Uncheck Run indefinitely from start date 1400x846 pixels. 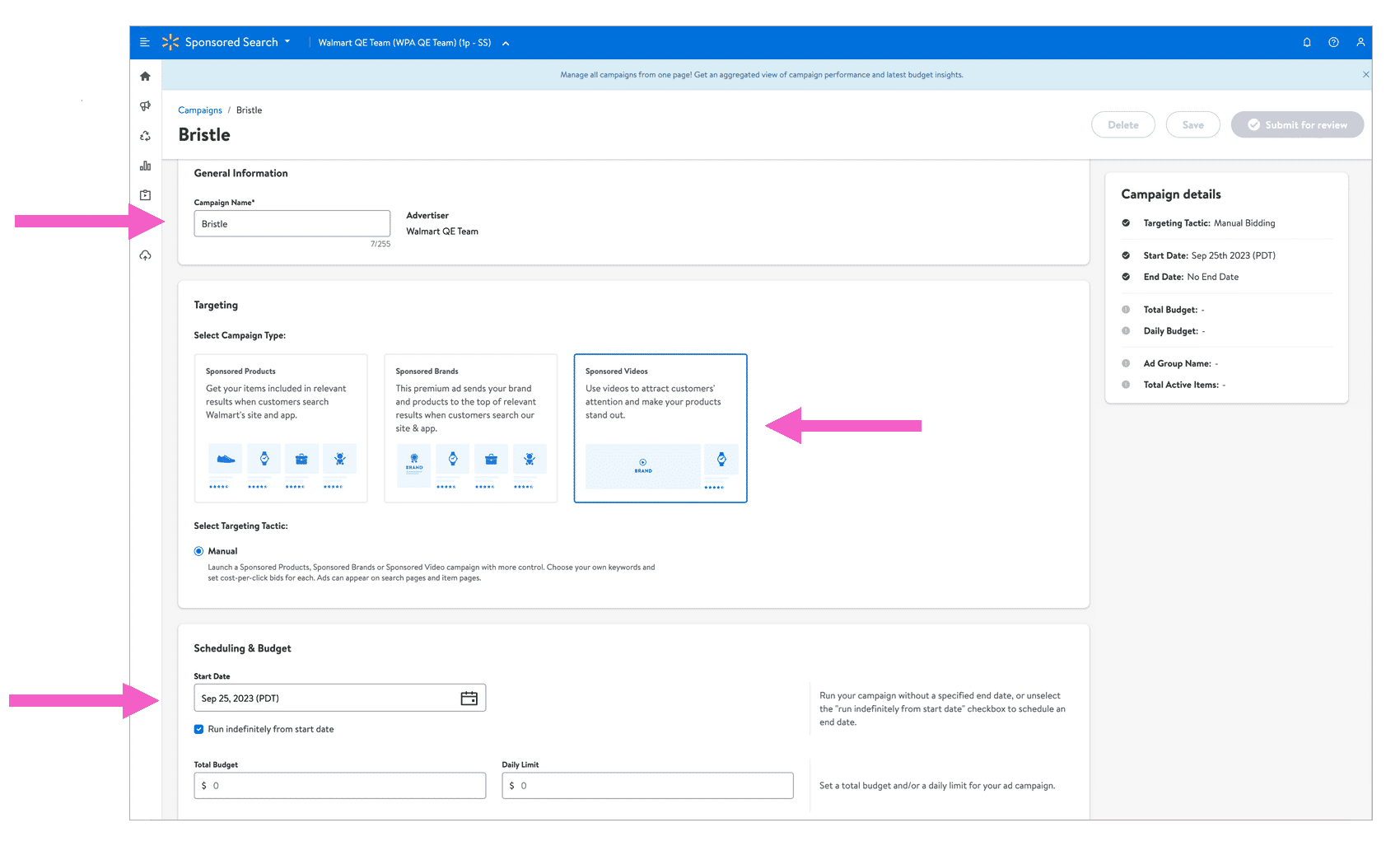coord(199,729)
